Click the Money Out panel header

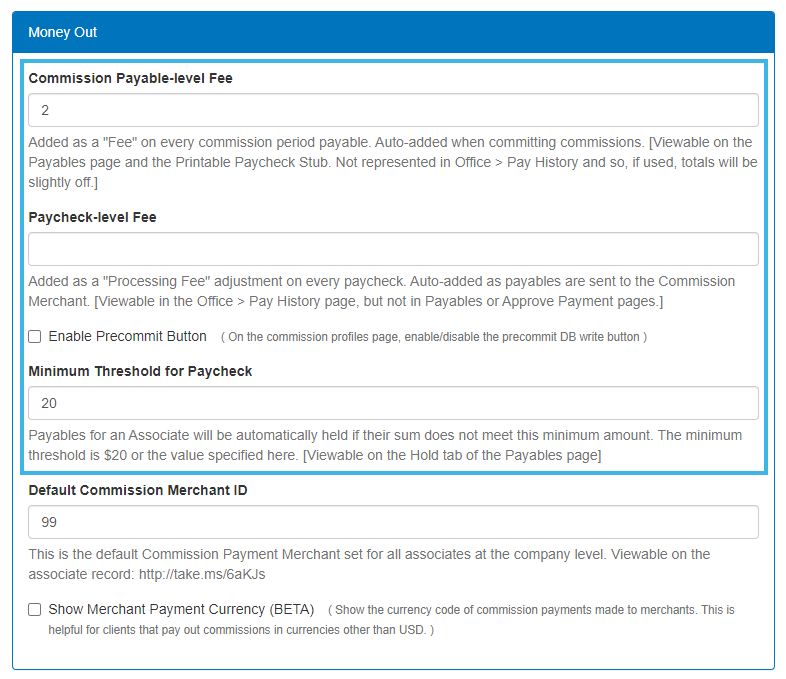coord(393,32)
